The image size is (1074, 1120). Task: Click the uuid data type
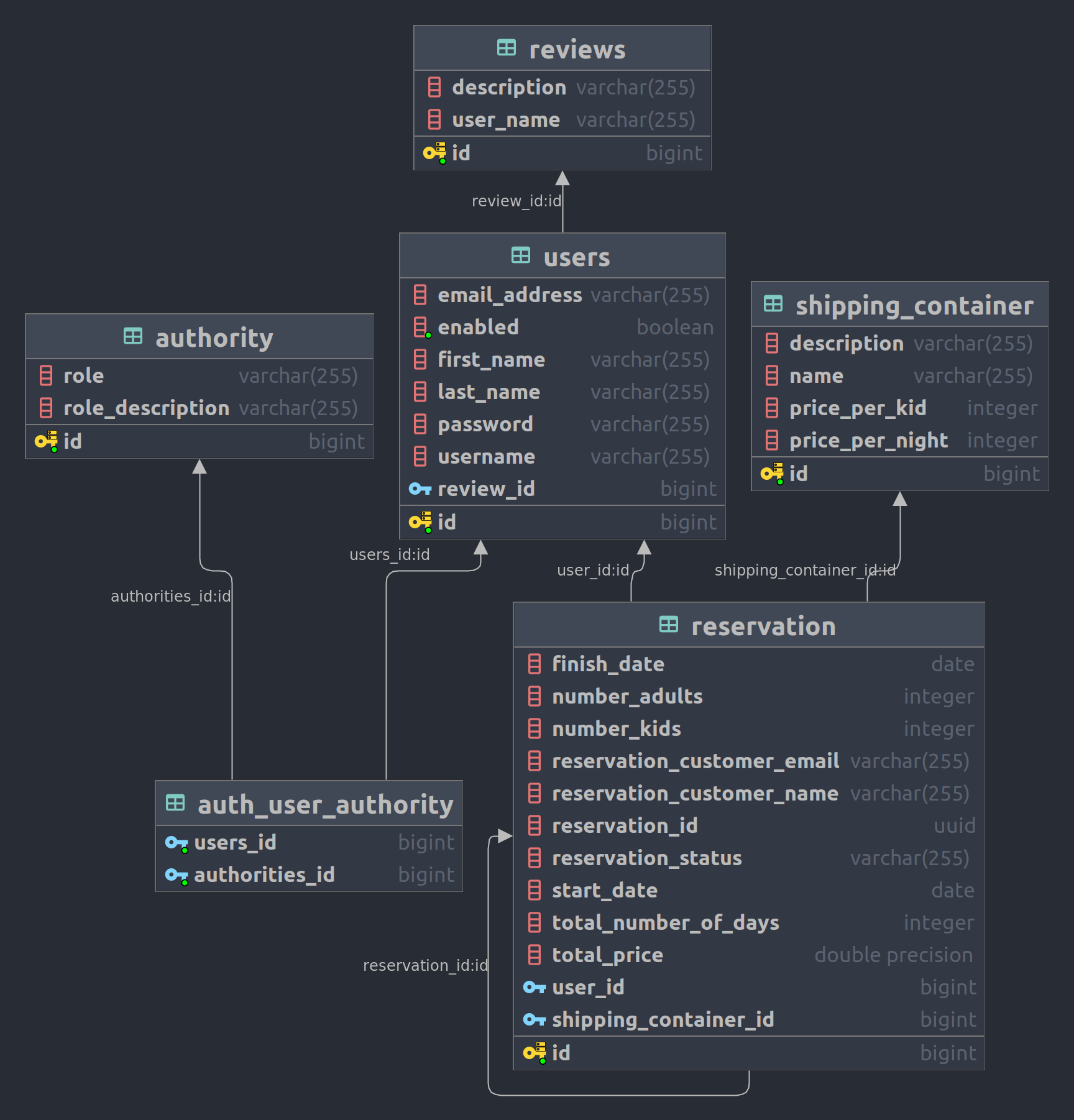coord(955,825)
